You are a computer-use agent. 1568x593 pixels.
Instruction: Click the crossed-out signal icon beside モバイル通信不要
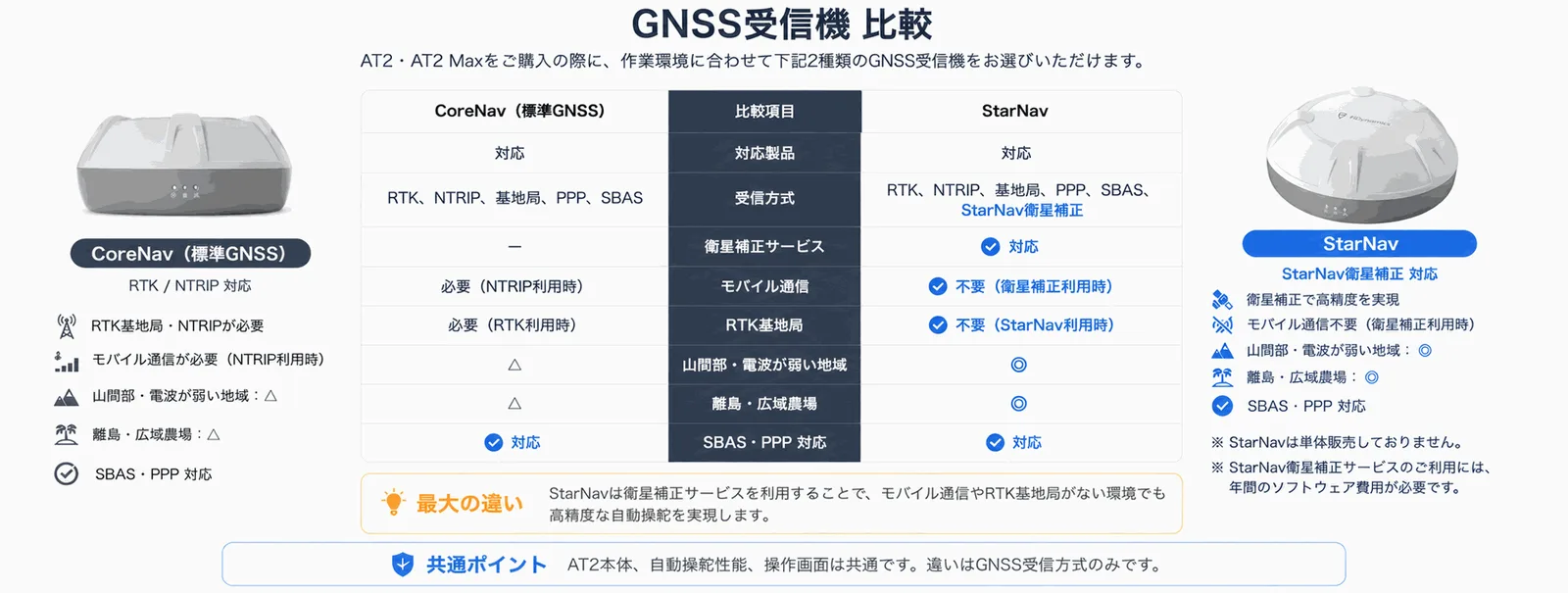[1222, 324]
